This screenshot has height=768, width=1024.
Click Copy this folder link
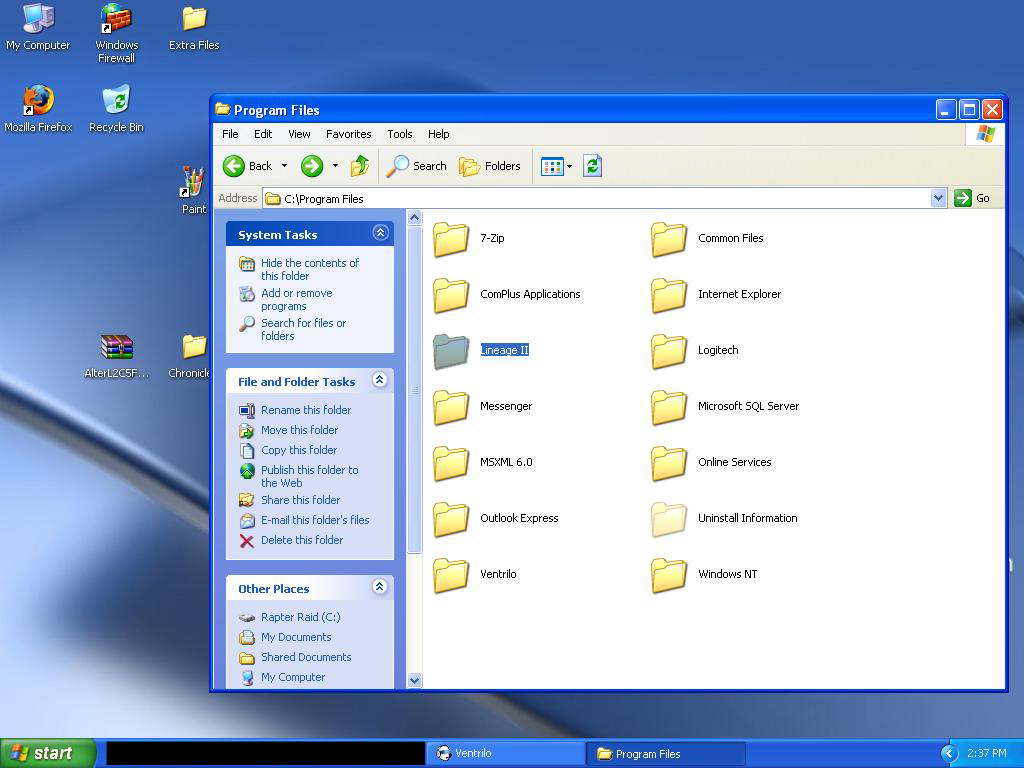pos(299,450)
